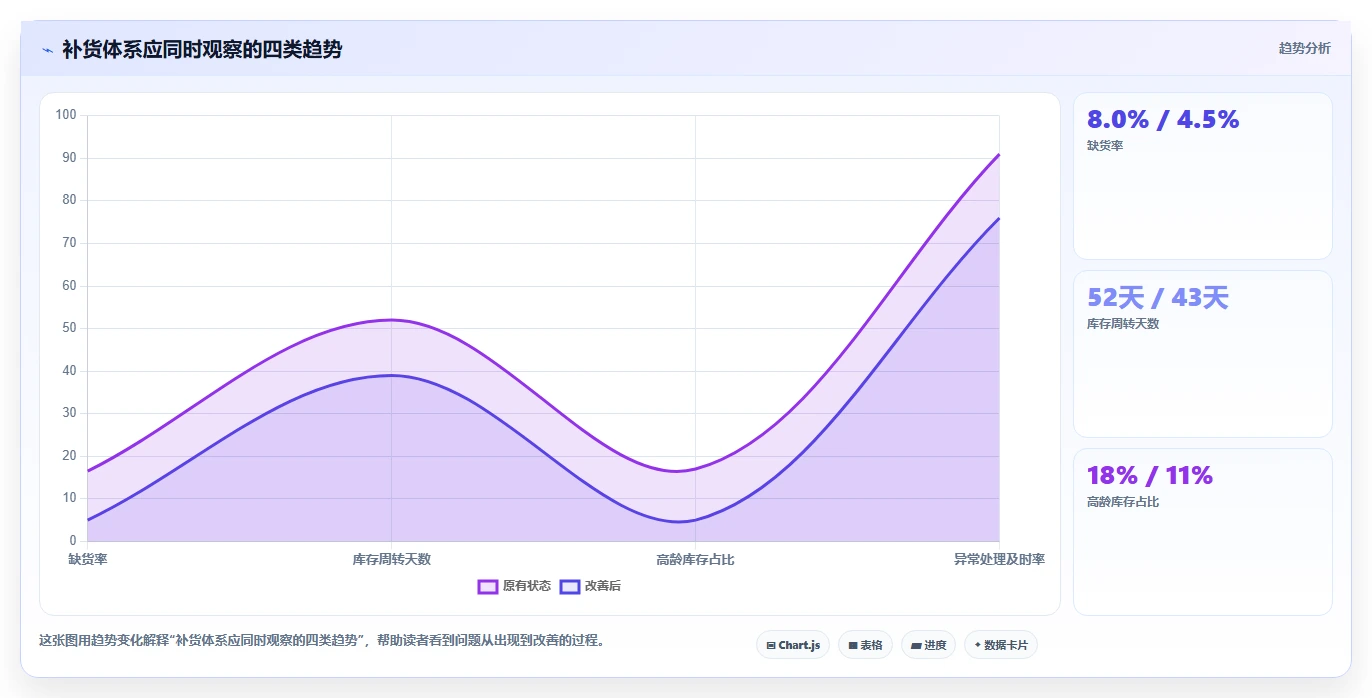Click the icon in the Chart.js tag
The image size is (1372, 698).
click(x=771, y=646)
